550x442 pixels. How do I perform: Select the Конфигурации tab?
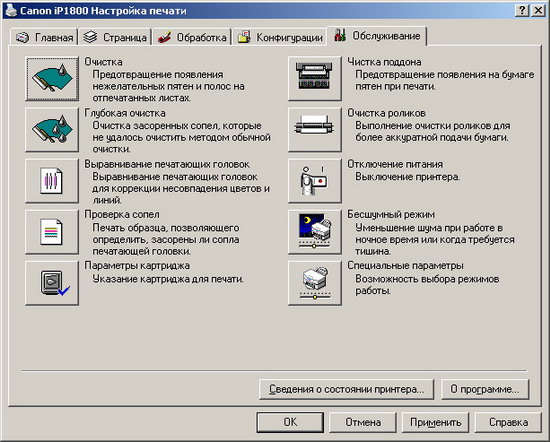pos(280,37)
